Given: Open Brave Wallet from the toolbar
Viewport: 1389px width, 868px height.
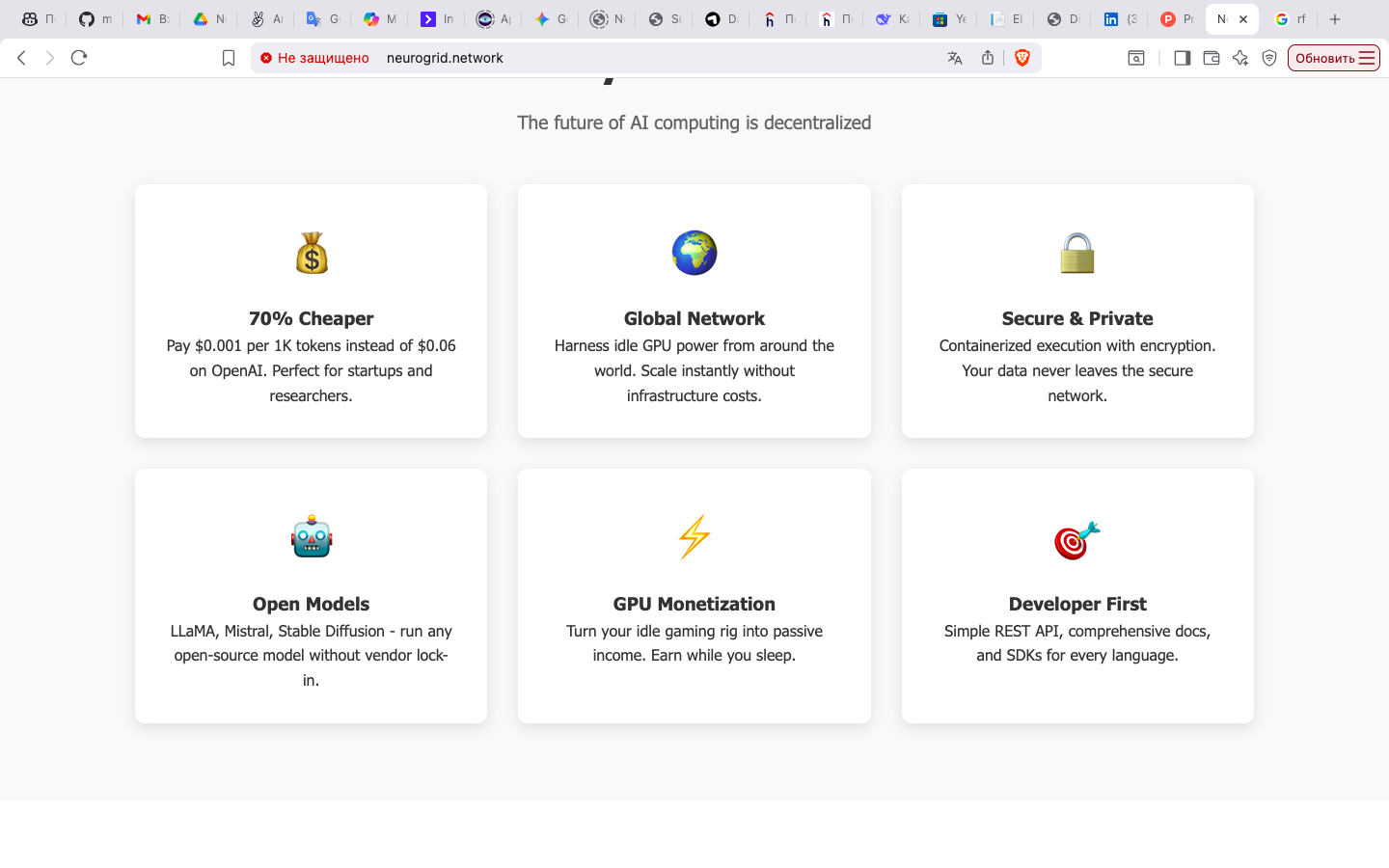Looking at the screenshot, I should [x=1212, y=58].
